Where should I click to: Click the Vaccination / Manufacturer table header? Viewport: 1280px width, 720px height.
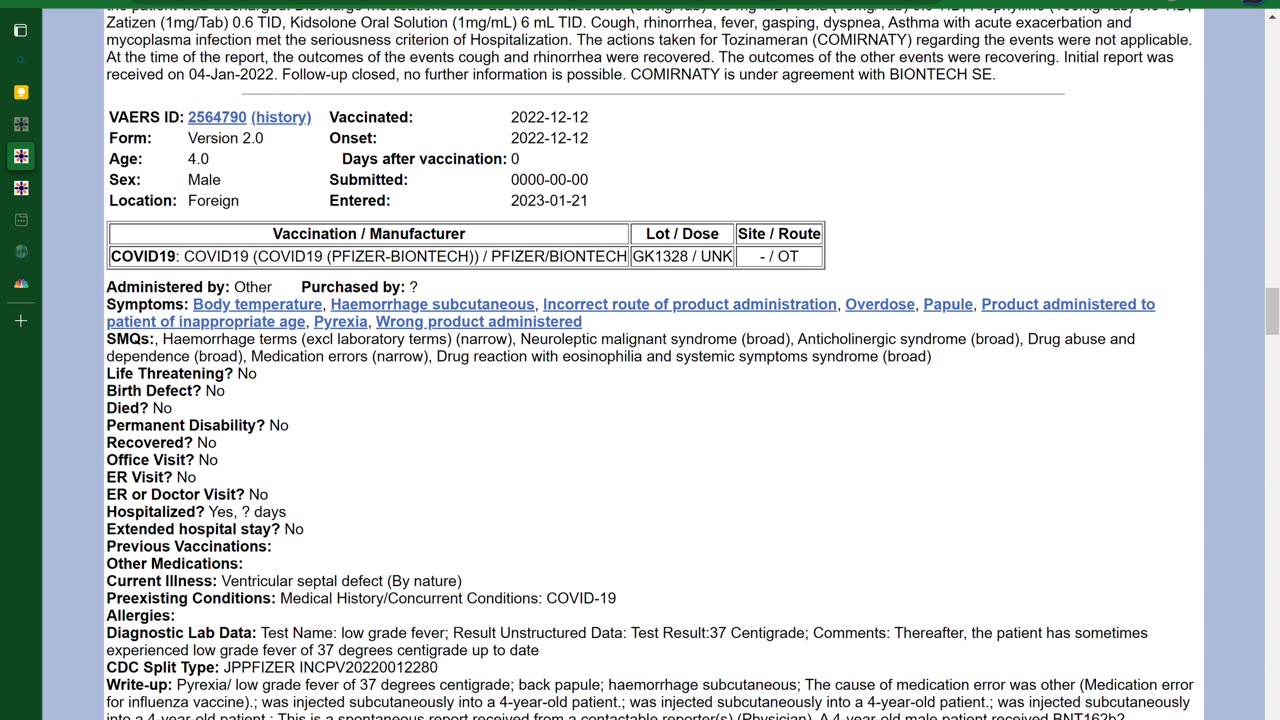(369, 234)
